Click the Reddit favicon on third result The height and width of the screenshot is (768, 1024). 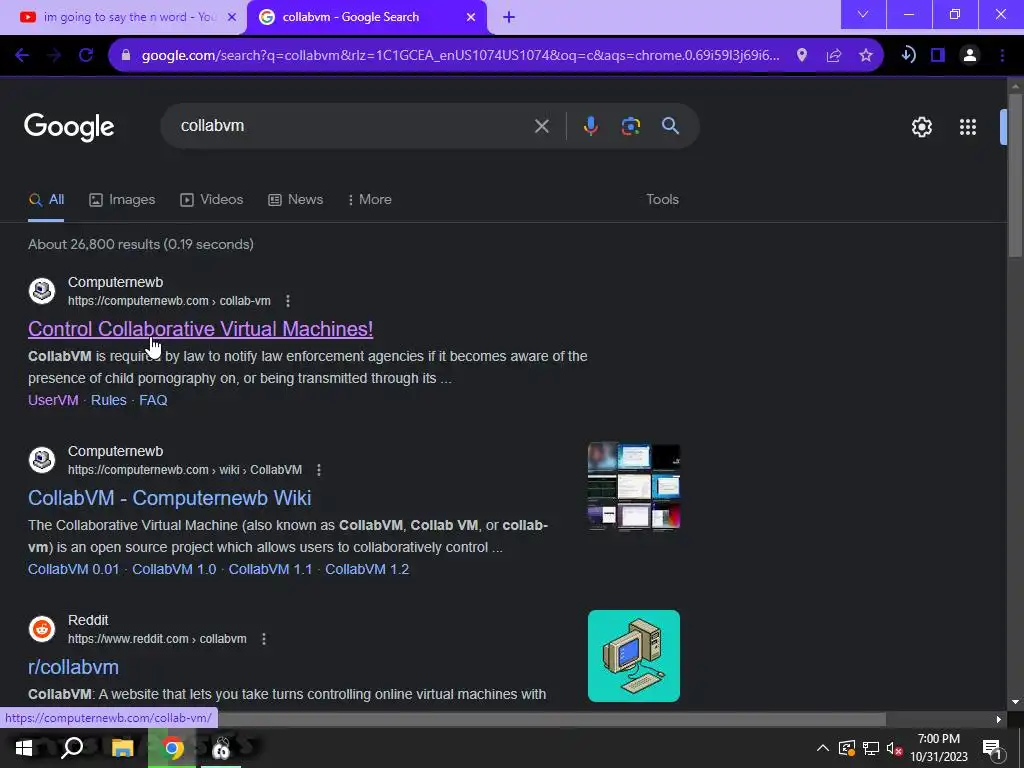(x=42, y=629)
